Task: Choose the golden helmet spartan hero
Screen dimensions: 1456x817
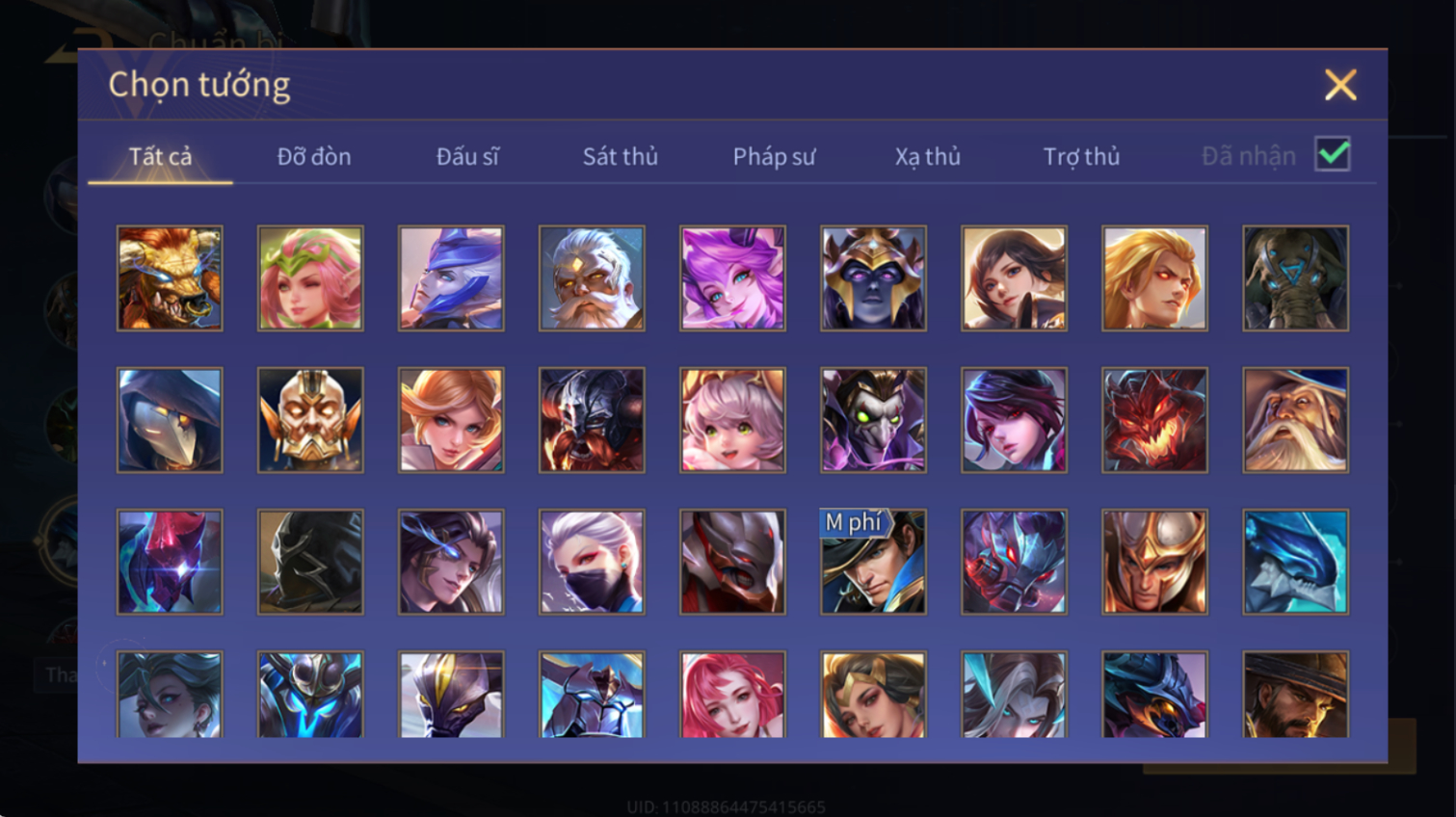Action: [x=1154, y=562]
